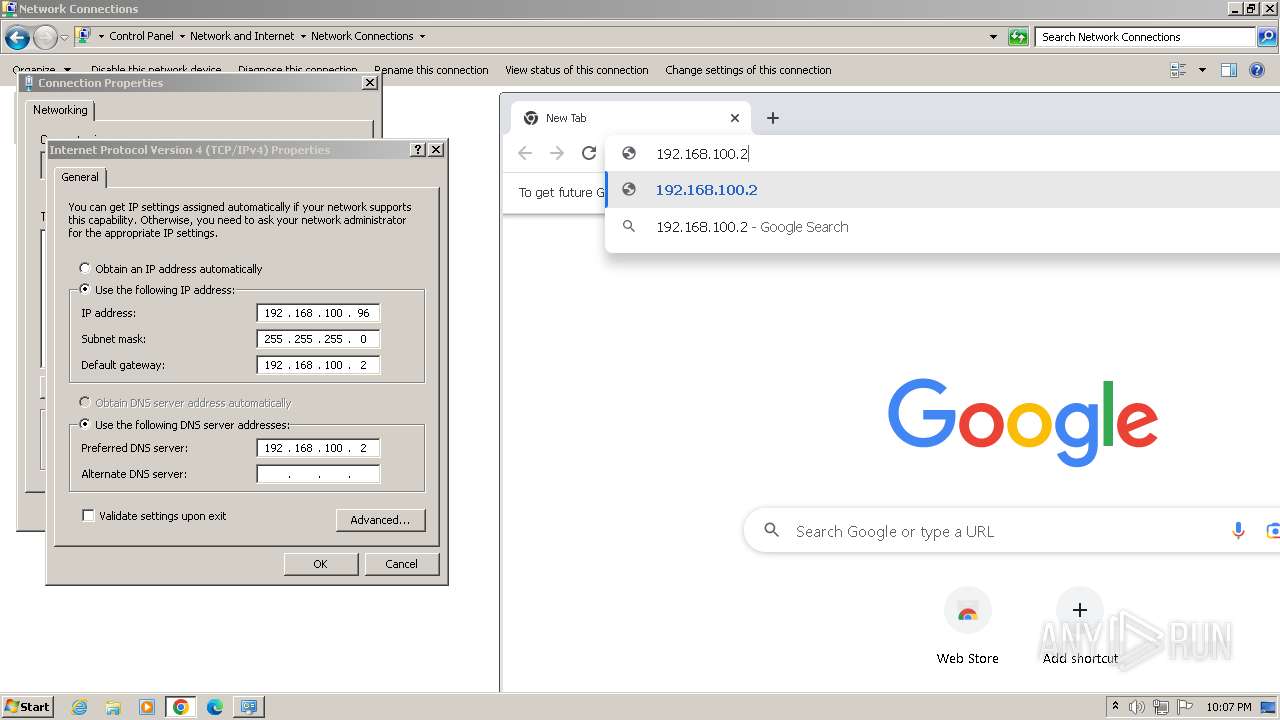Image resolution: width=1280 pixels, height=720 pixels.
Task: Click Change settings of this connection
Action: pyautogui.click(x=748, y=70)
